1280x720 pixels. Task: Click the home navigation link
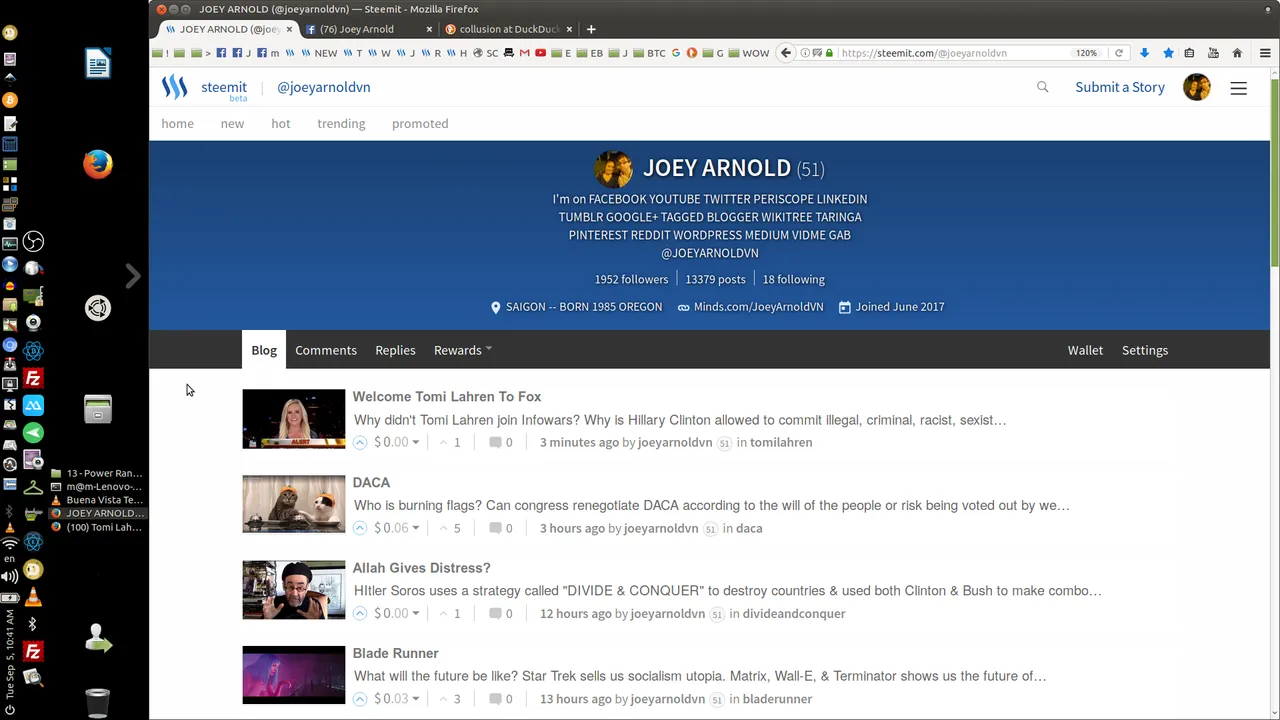178,123
